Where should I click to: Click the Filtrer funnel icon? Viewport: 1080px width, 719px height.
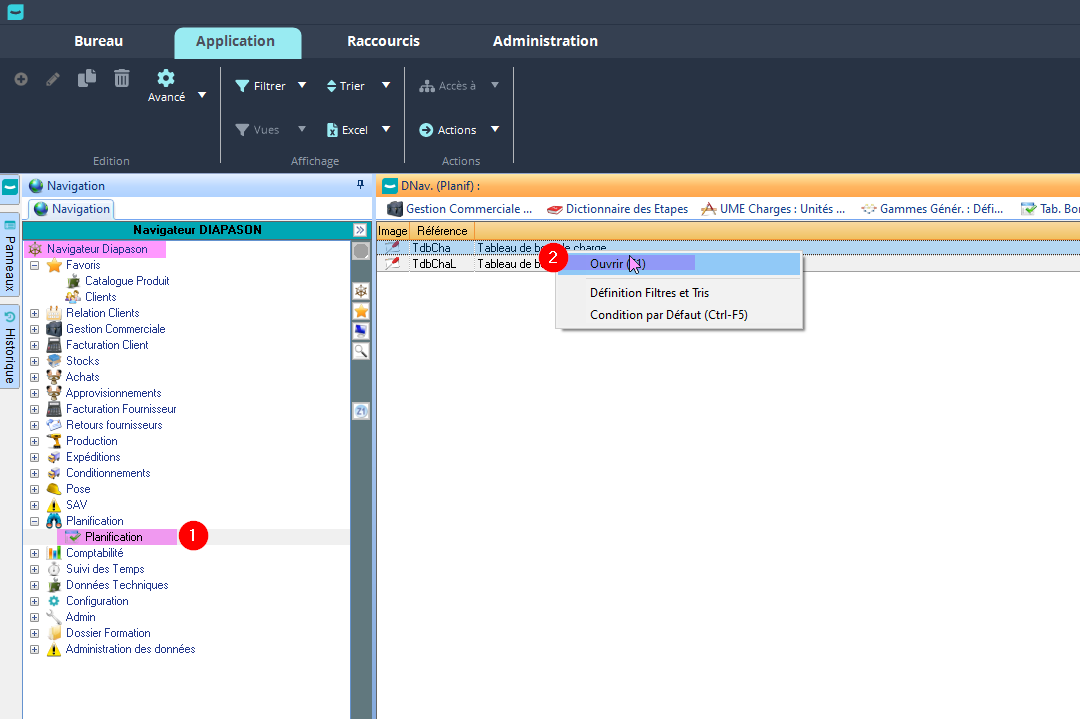[x=242, y=86]
